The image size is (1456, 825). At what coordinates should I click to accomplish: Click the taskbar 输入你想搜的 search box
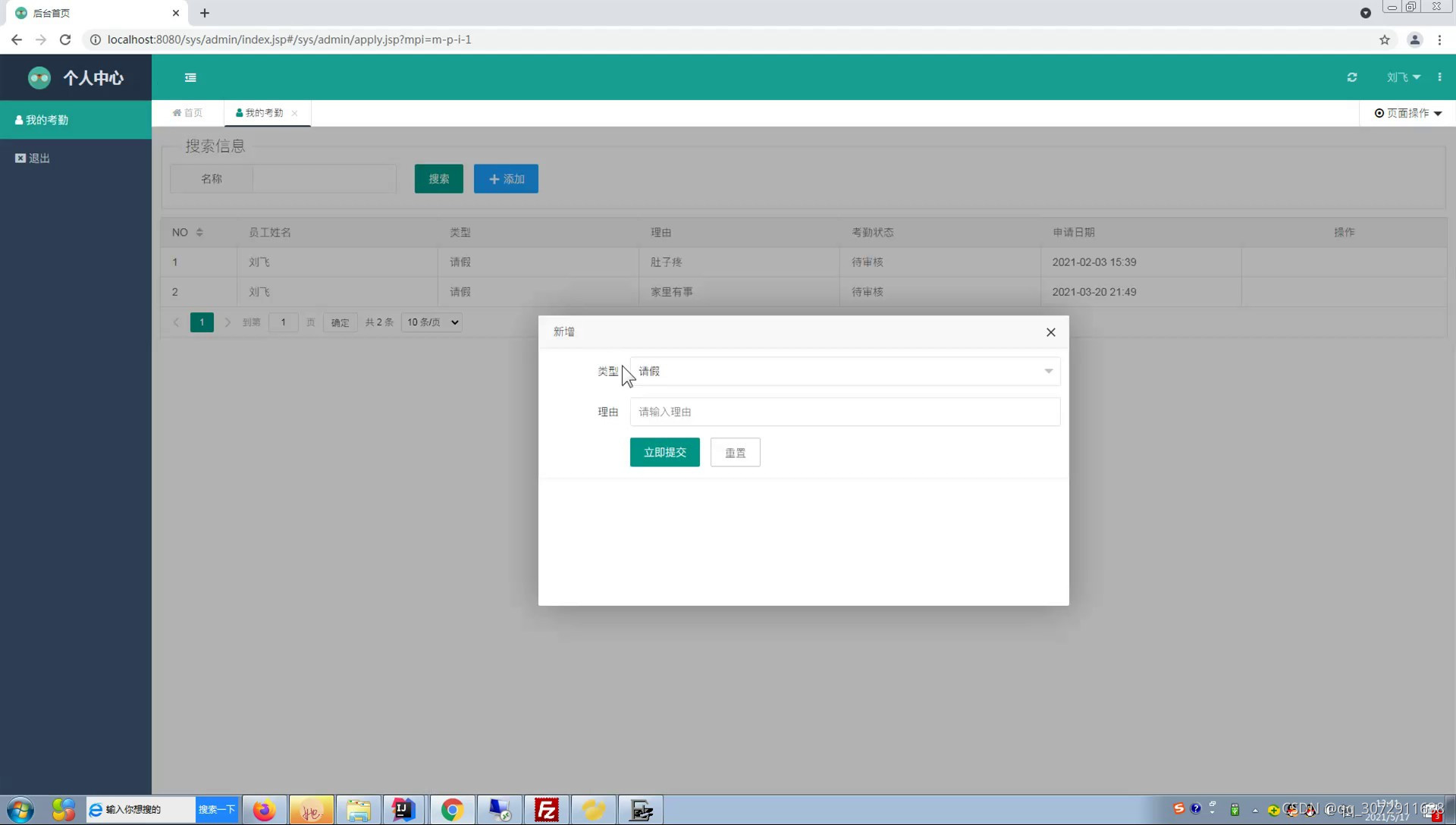pos(141,810)
